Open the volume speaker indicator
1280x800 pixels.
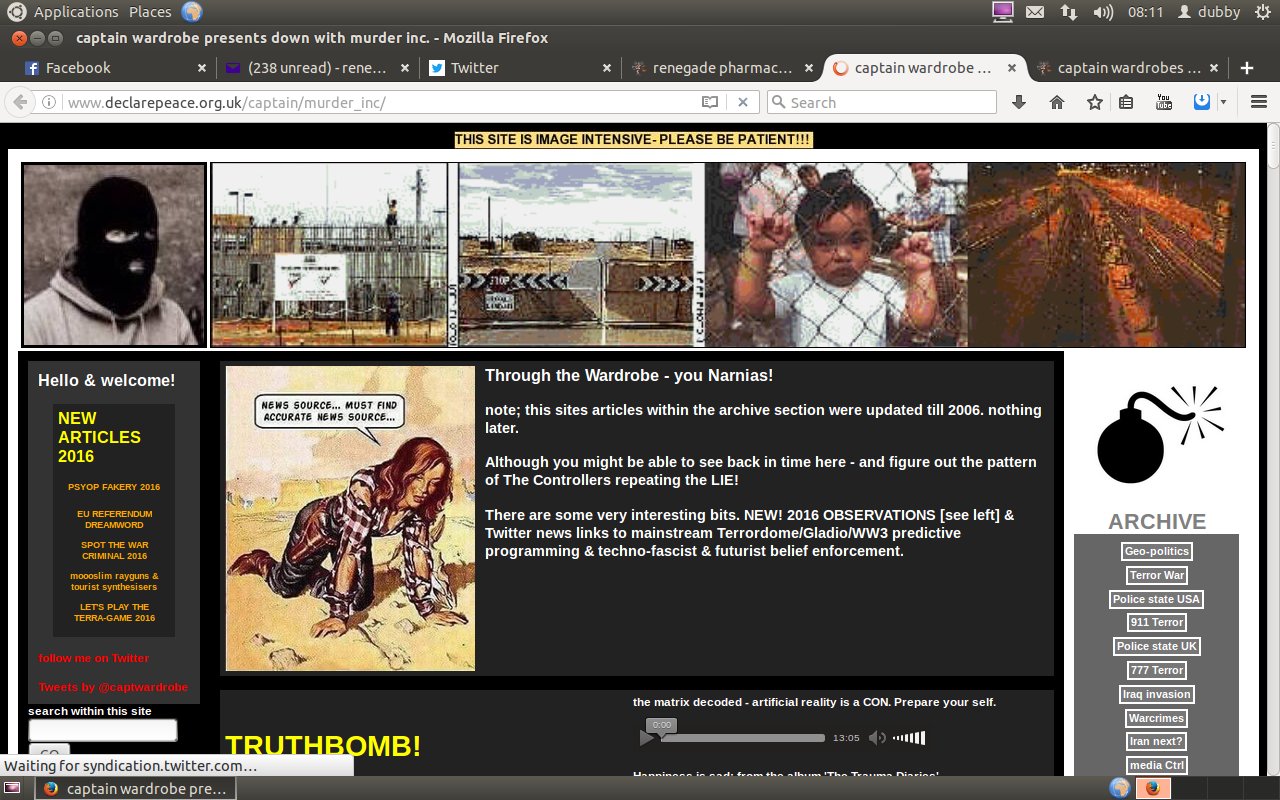coord(1103,12)
